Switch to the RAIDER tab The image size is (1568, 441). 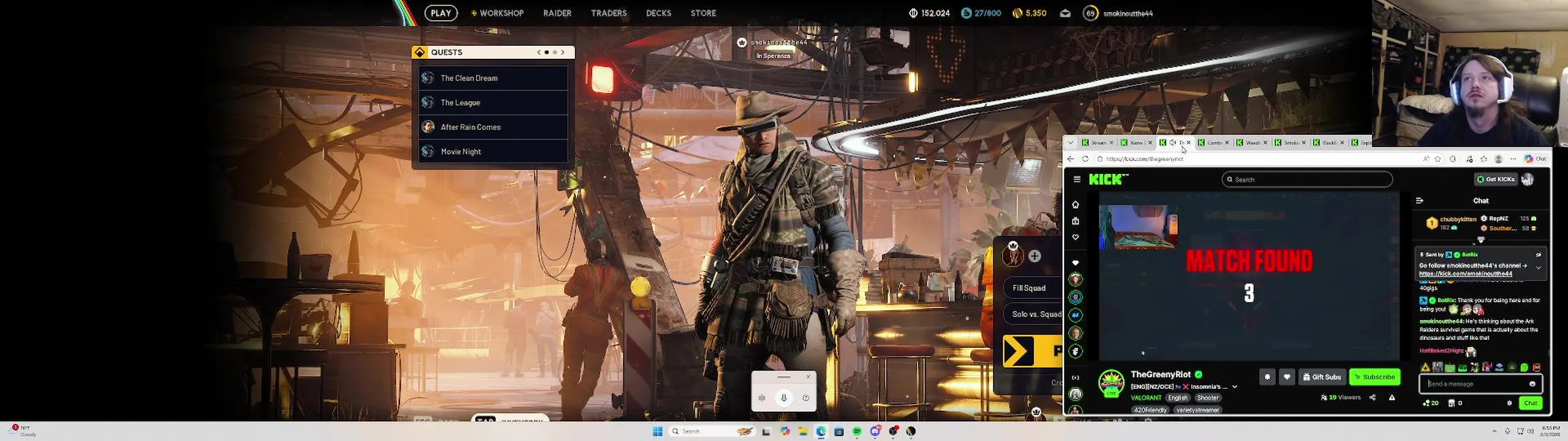pyautogui.click(x=557, y=13)
